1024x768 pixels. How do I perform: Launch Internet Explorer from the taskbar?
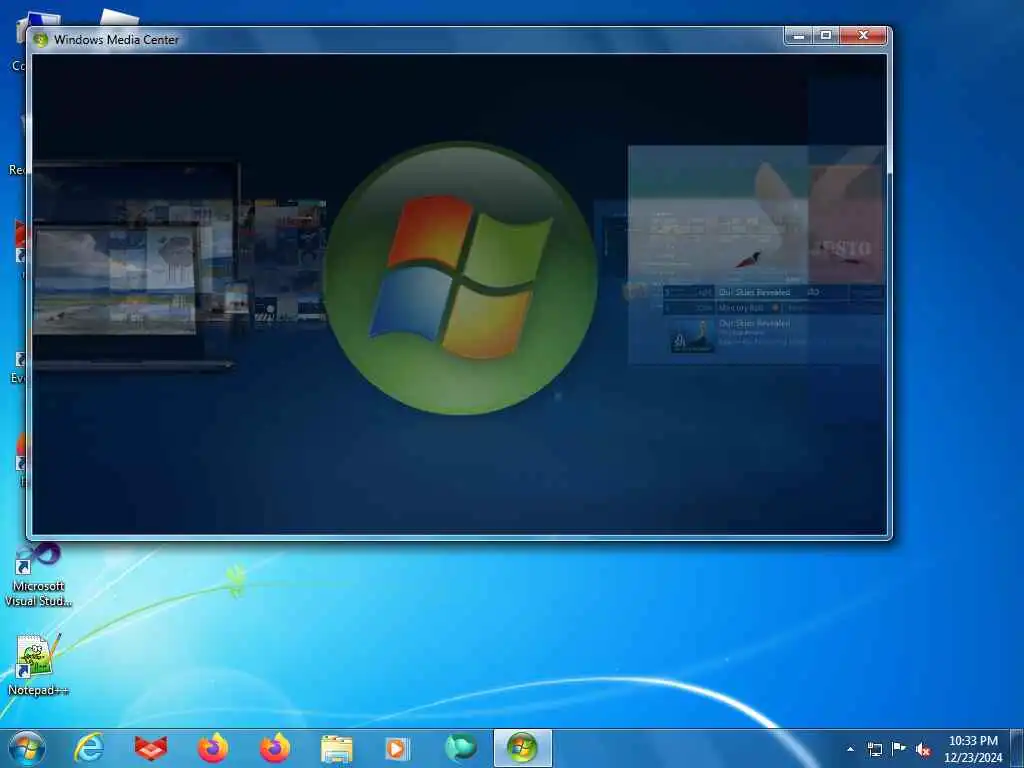(89, 748)
